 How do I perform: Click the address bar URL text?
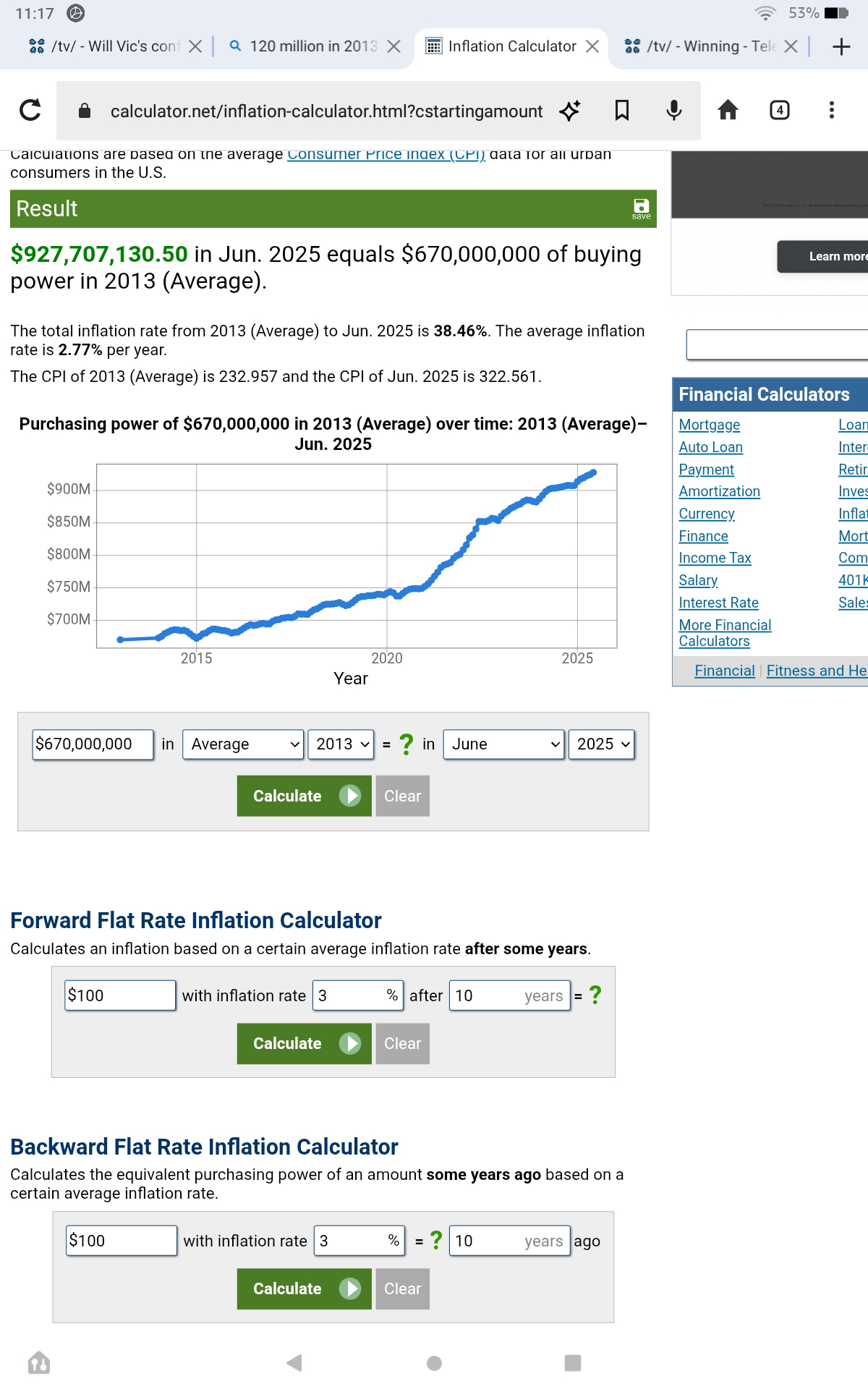pos(326,111)
